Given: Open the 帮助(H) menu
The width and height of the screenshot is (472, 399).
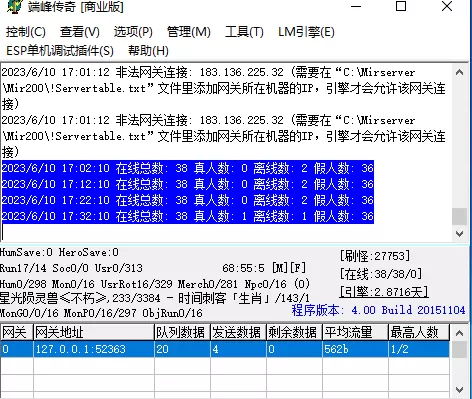Looking at the screenshot, I should click(x=148, y=51).
